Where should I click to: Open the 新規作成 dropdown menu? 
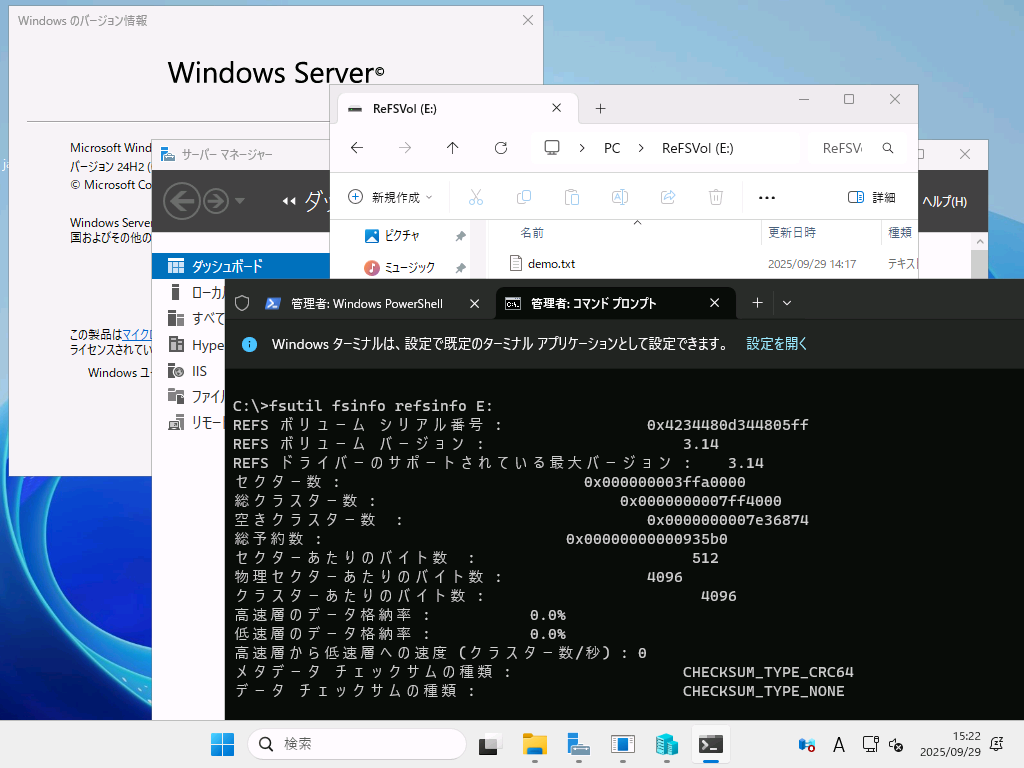pyautogui.click(x=389, y=197)
